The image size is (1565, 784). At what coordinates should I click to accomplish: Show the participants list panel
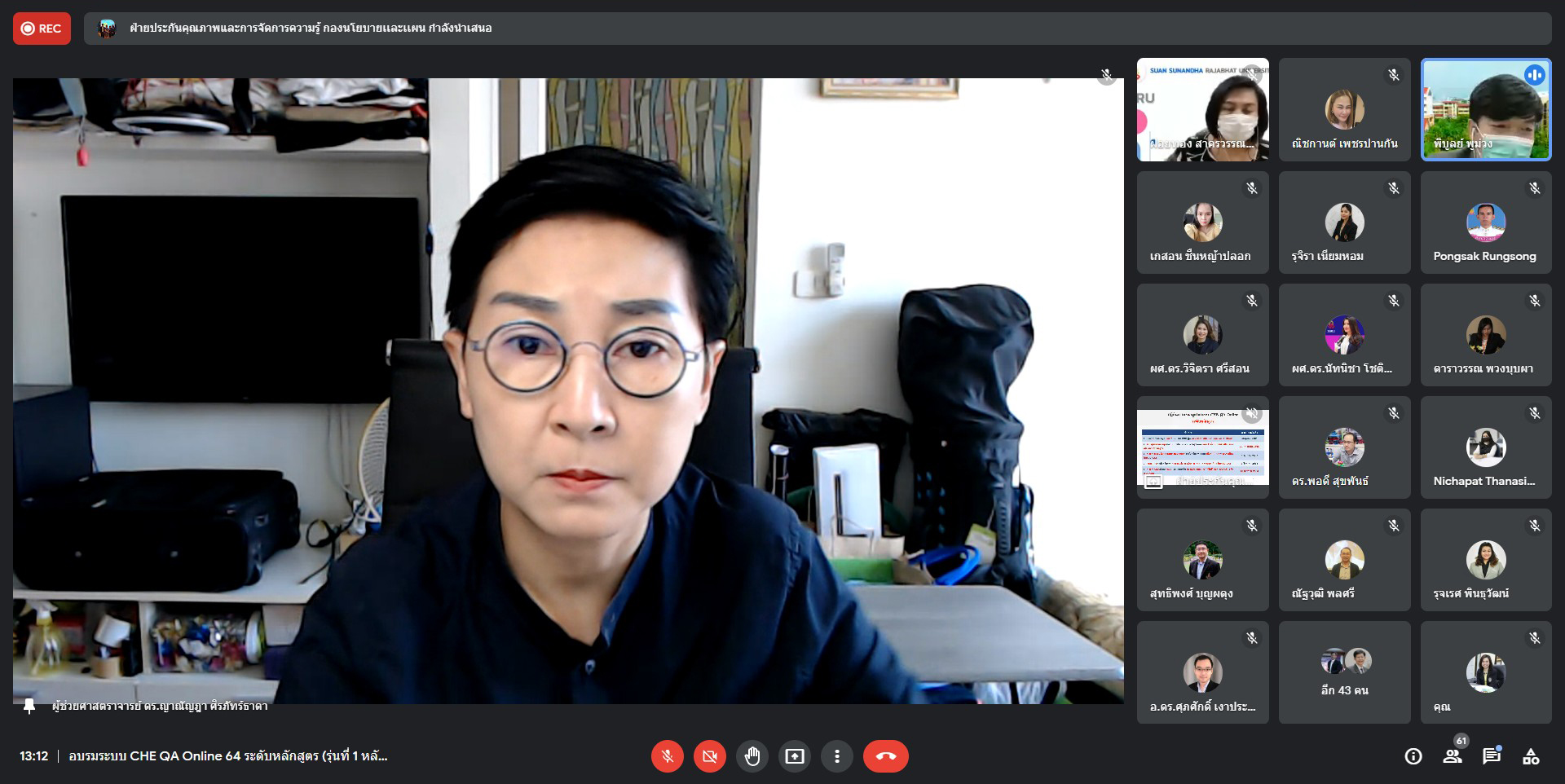click(x=1453, y=756)
